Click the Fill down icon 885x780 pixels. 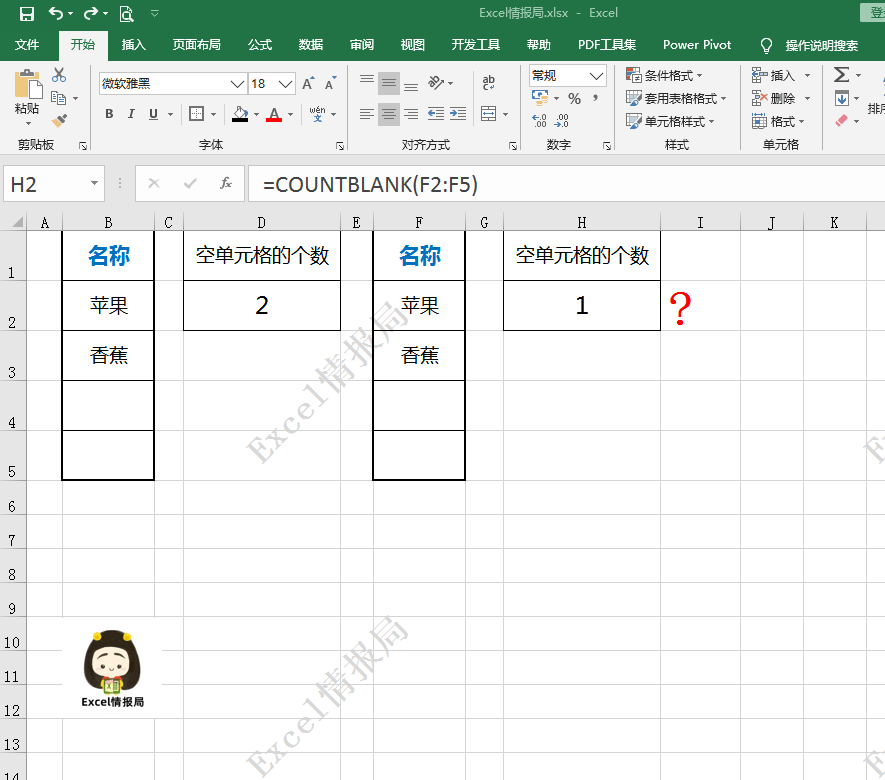click(842, 98)
